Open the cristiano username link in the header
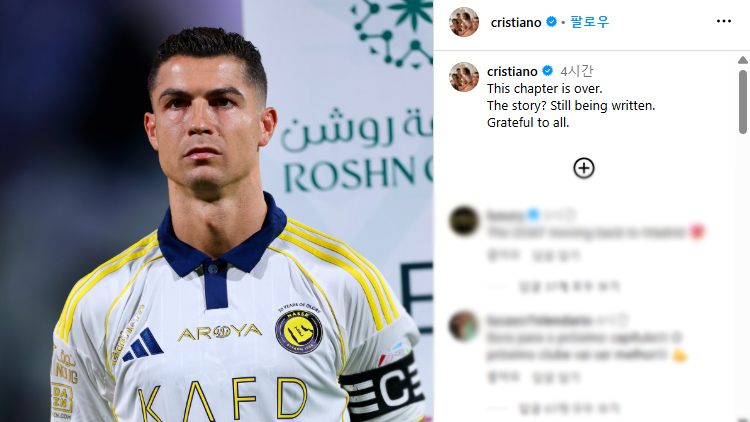Viewport: 750px width, 422px height. pos(516,22)
